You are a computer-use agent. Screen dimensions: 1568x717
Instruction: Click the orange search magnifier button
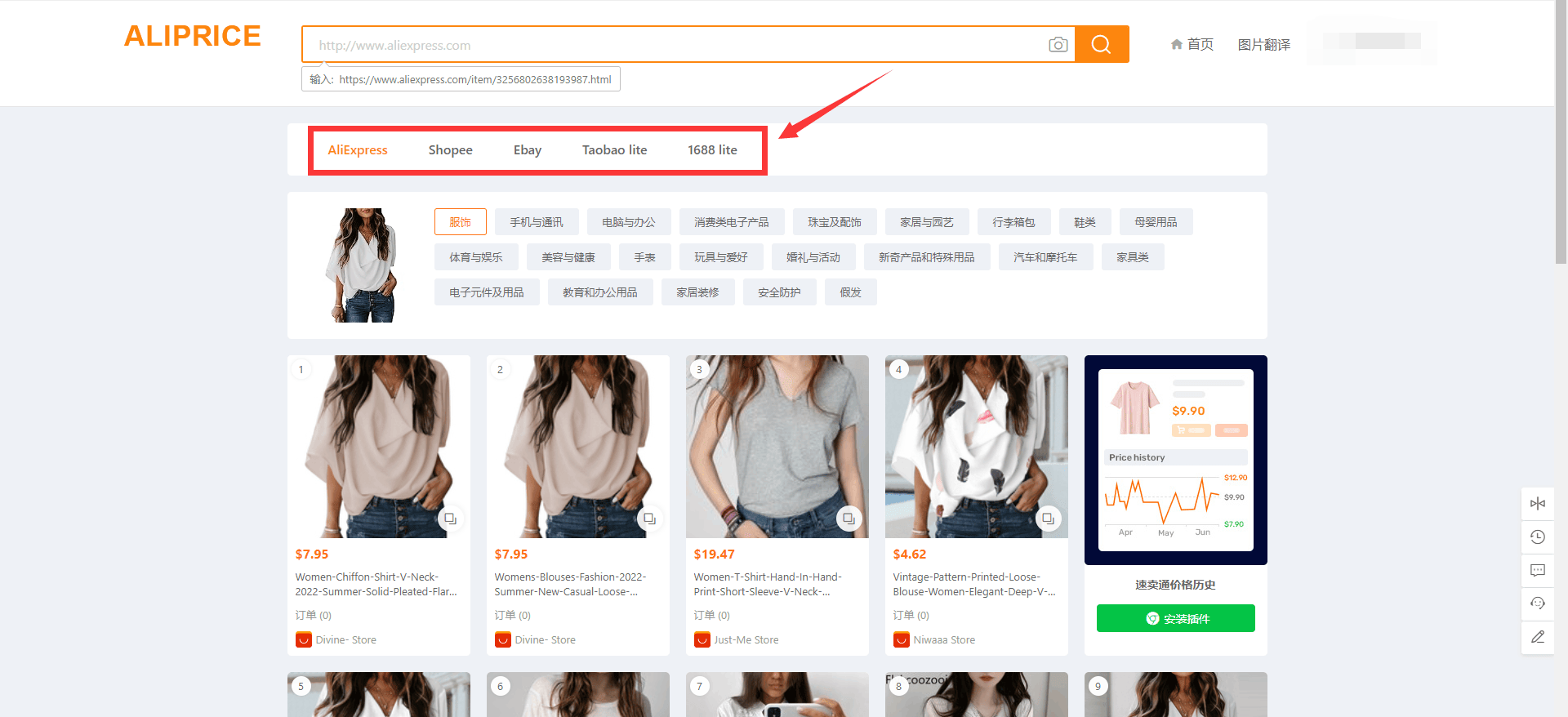(x=1102, y=44)
